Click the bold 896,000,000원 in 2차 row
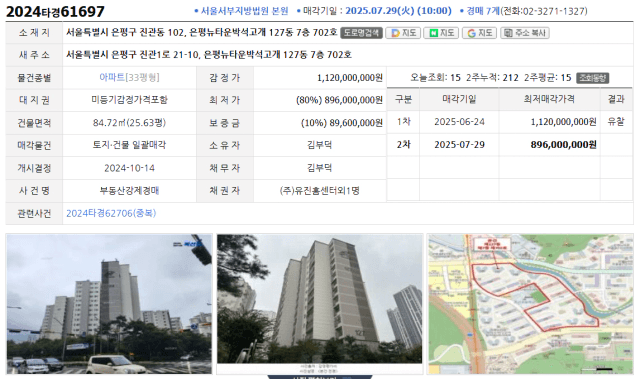The width and height of the screenshot is (640, 379). (563, 145)
